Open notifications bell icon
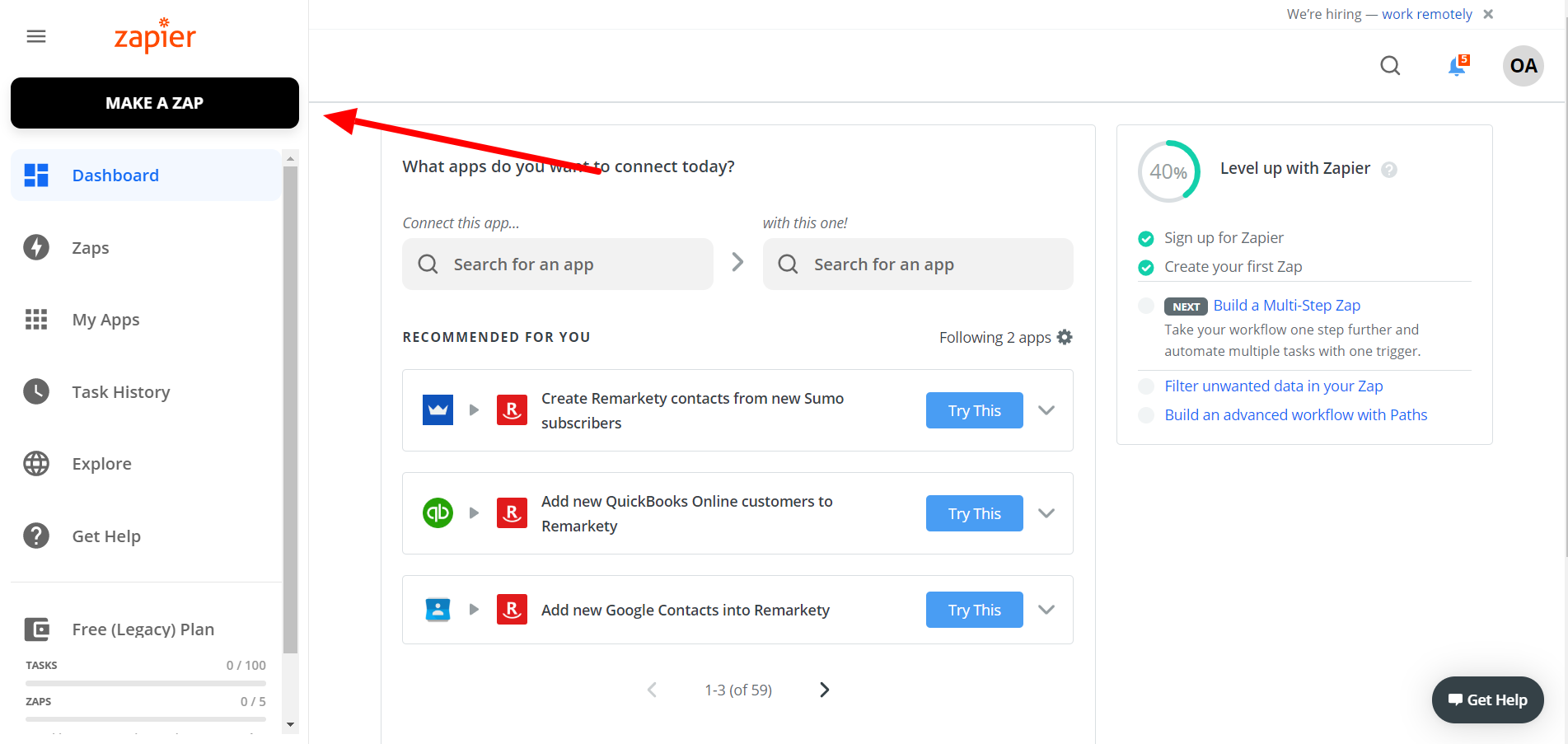 point(1458,66)
